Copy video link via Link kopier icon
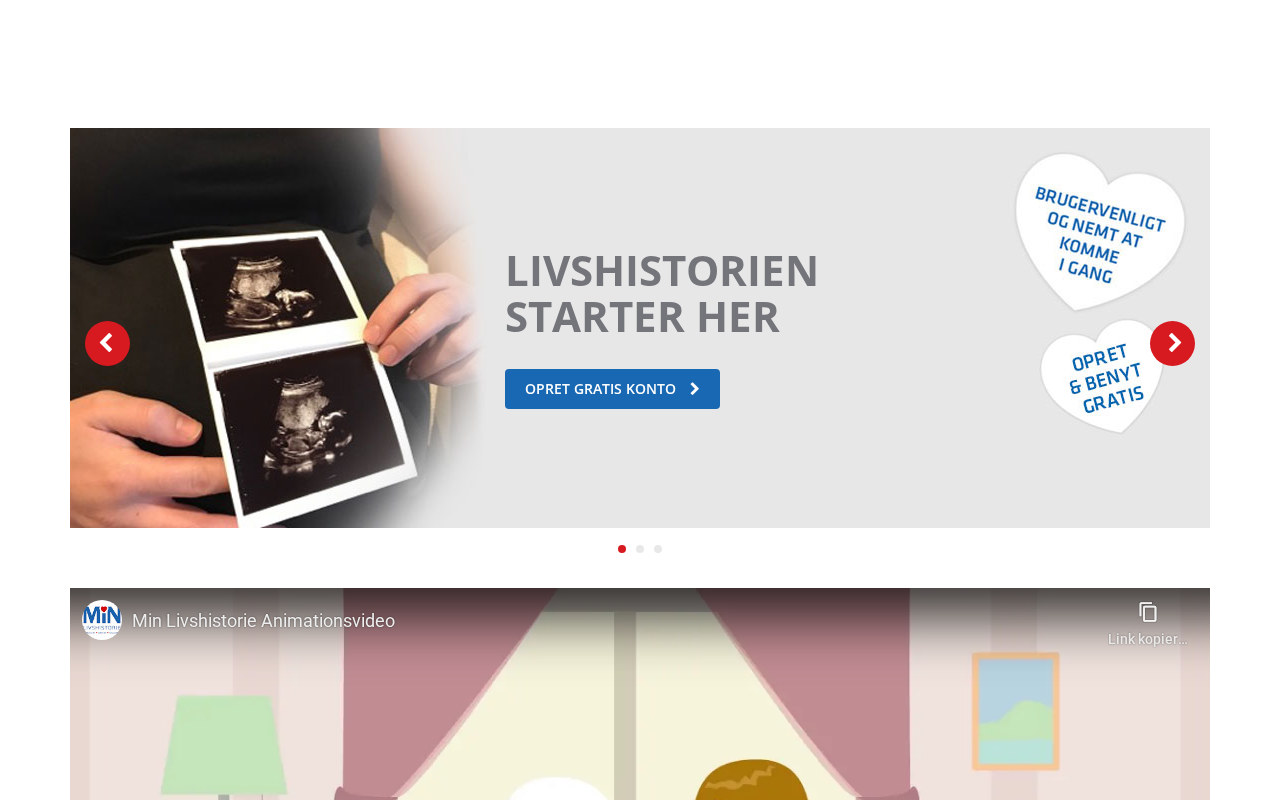 (1148, 612)
